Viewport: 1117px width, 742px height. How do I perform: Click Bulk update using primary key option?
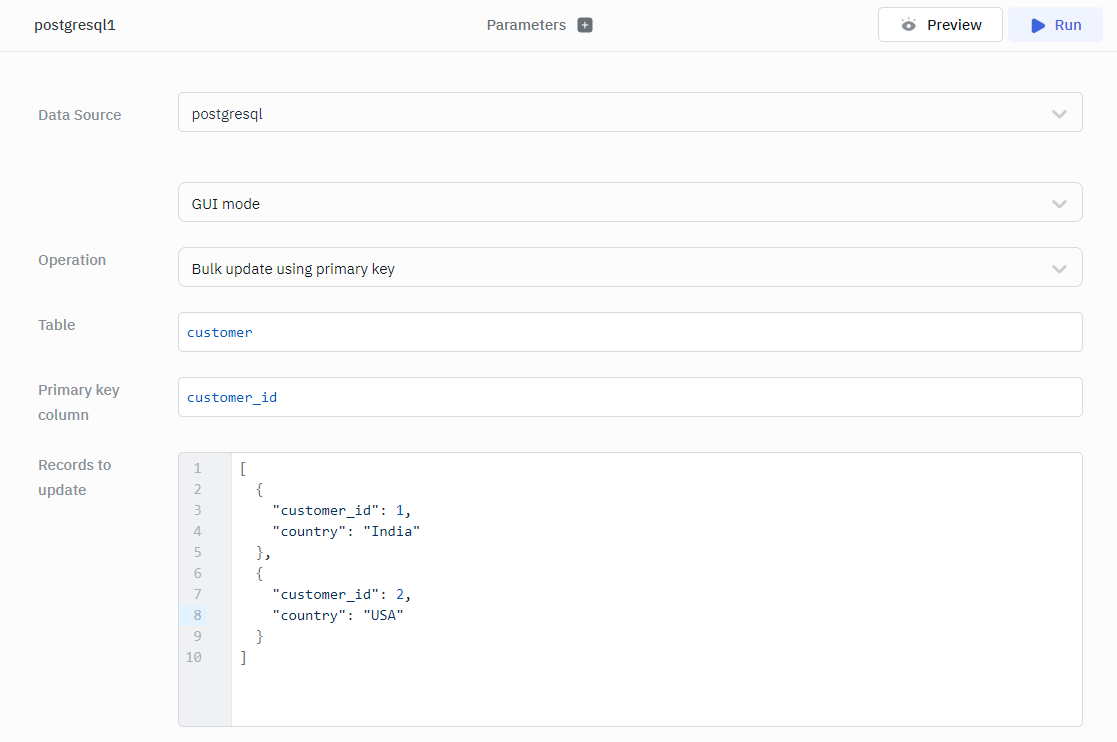(293, 269)
